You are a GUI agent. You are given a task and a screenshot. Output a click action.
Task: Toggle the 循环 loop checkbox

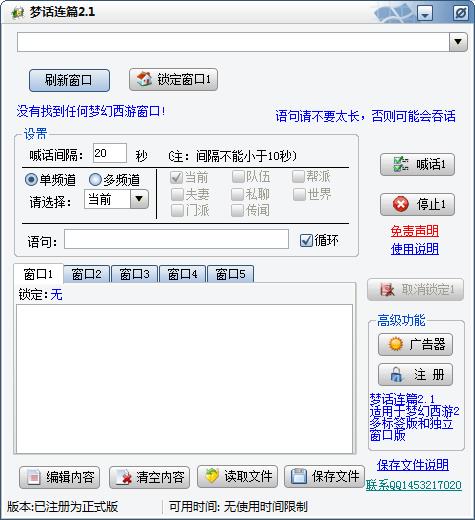pyautogui.click(x=306, y=240)
